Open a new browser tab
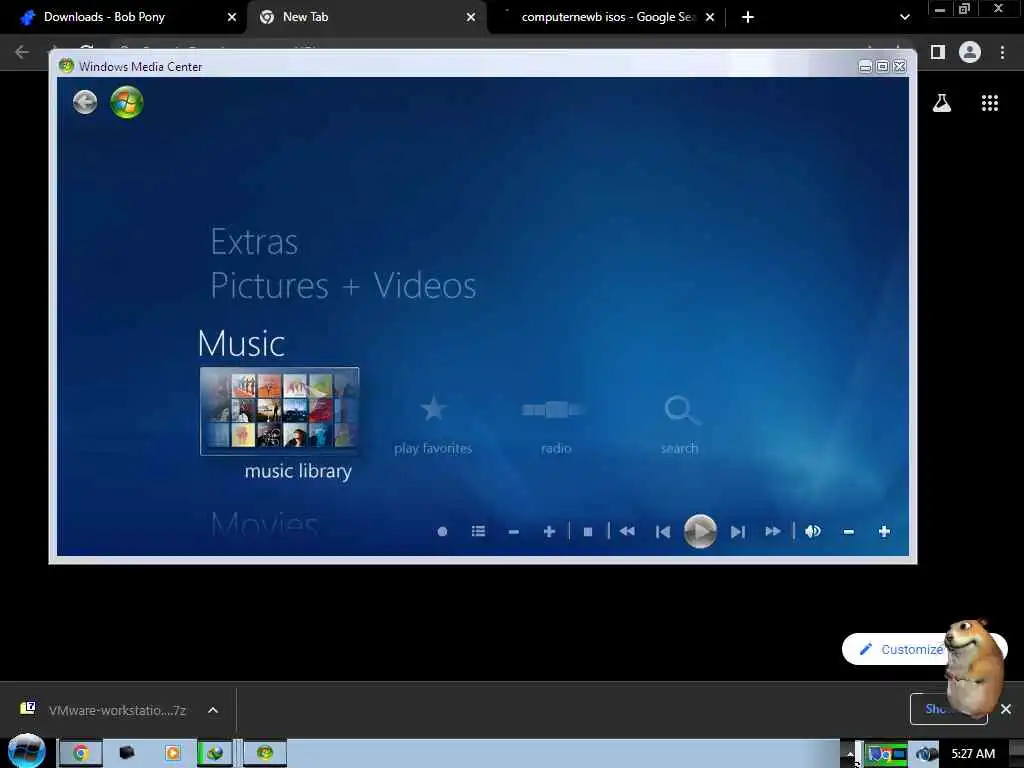 tap(748, 17)
